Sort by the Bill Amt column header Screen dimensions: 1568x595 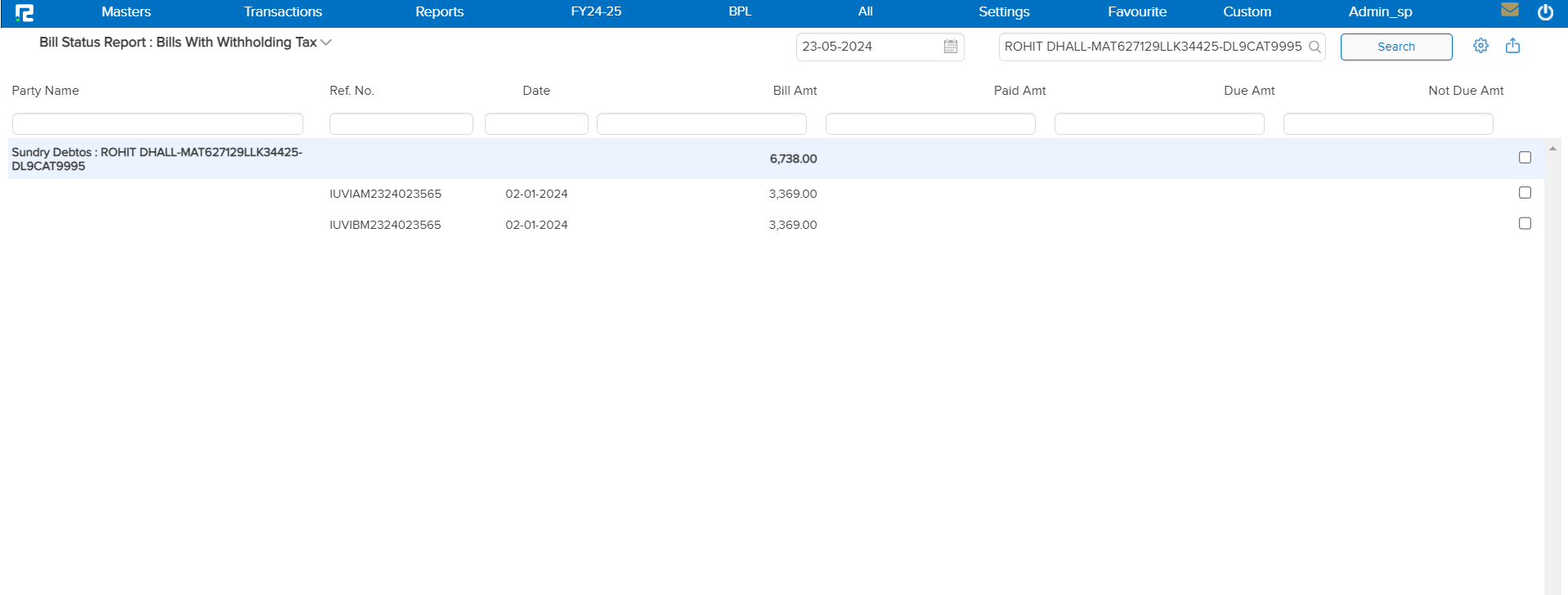(794, 91)
